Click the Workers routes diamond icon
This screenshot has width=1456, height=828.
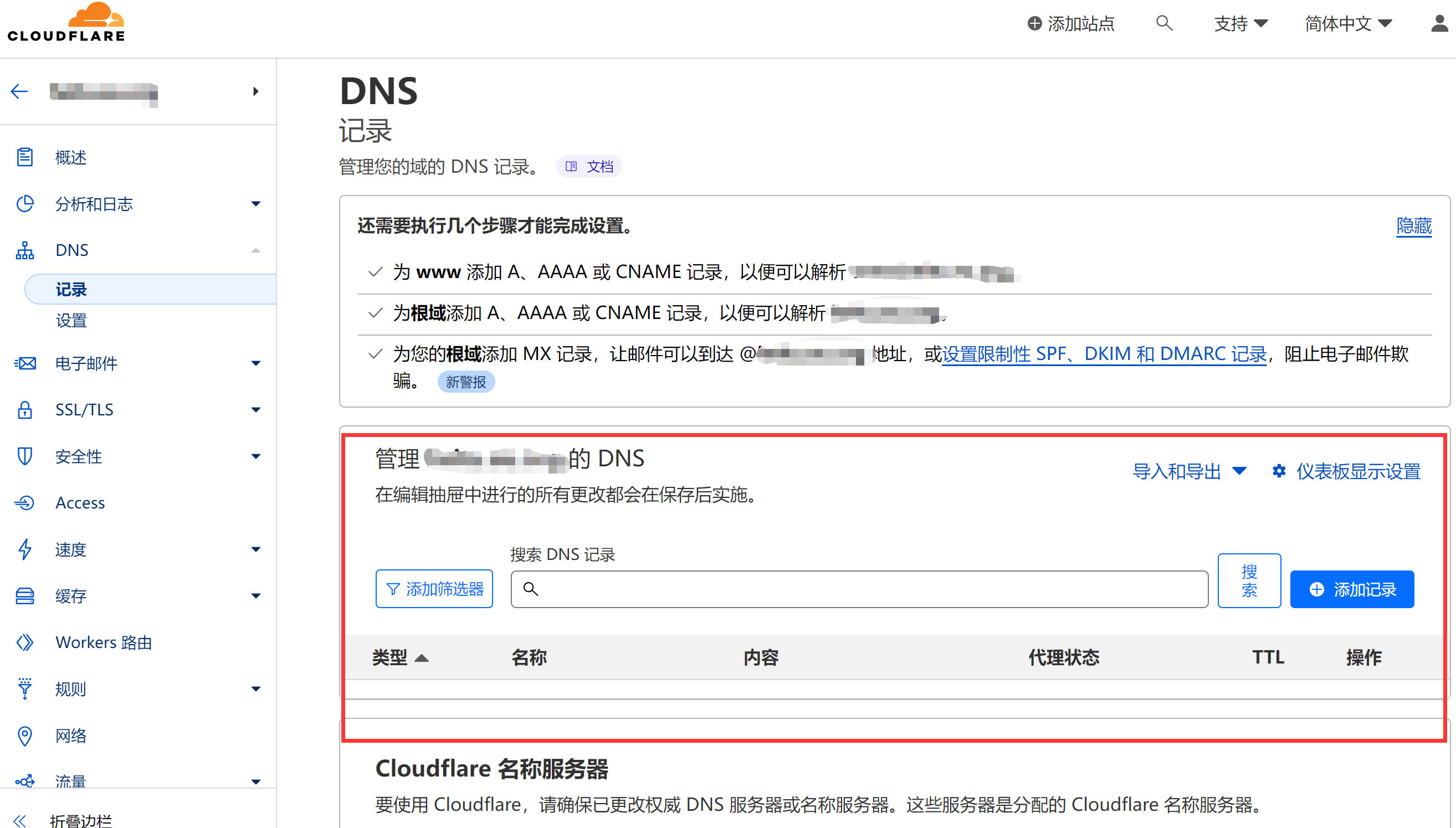[24, 642]
